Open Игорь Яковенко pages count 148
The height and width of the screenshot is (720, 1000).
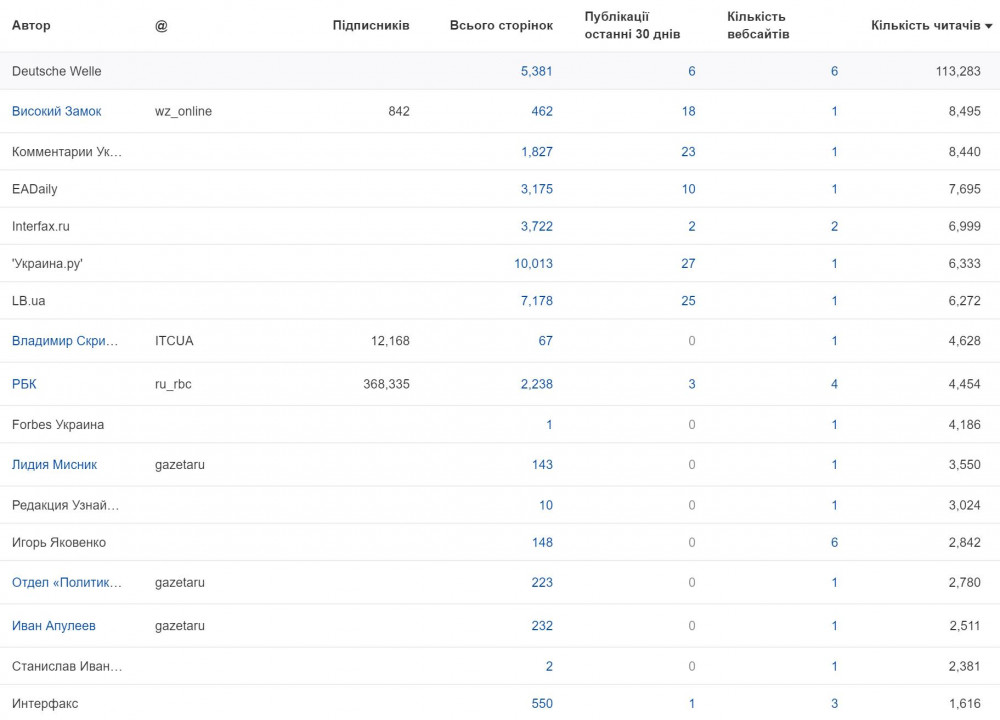click(x=542, y=542)
